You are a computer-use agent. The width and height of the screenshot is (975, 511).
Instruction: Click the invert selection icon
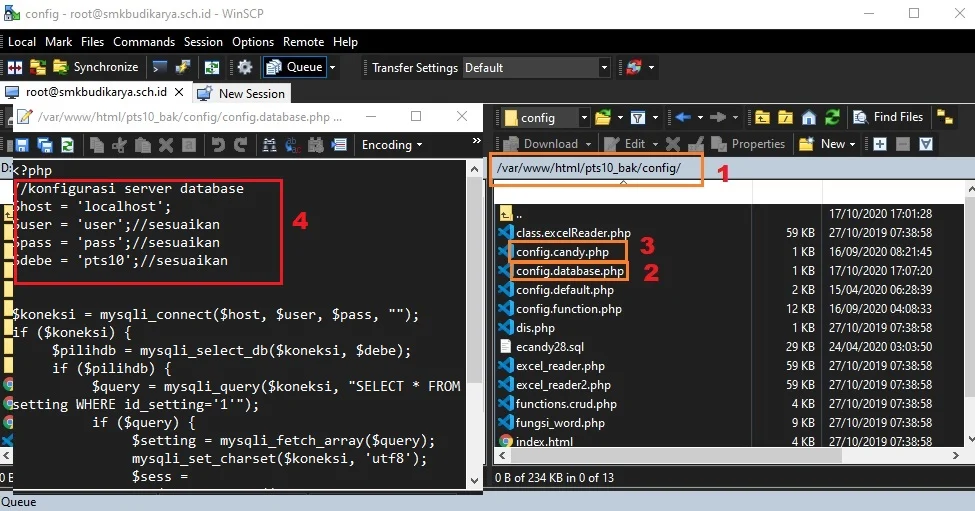pos(926,144)
